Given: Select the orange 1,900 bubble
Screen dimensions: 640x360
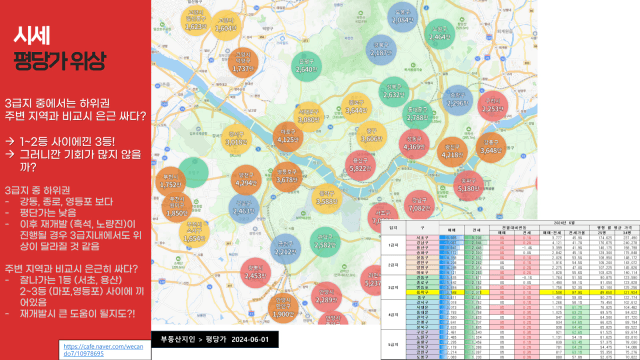Looking at the screenshot, I should pyautogui.click(x=283, y=309).
